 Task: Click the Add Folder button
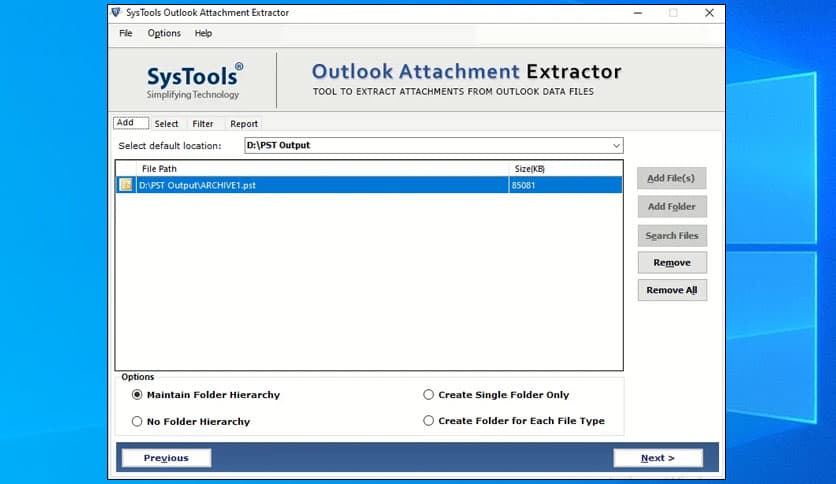coord(672,206)
